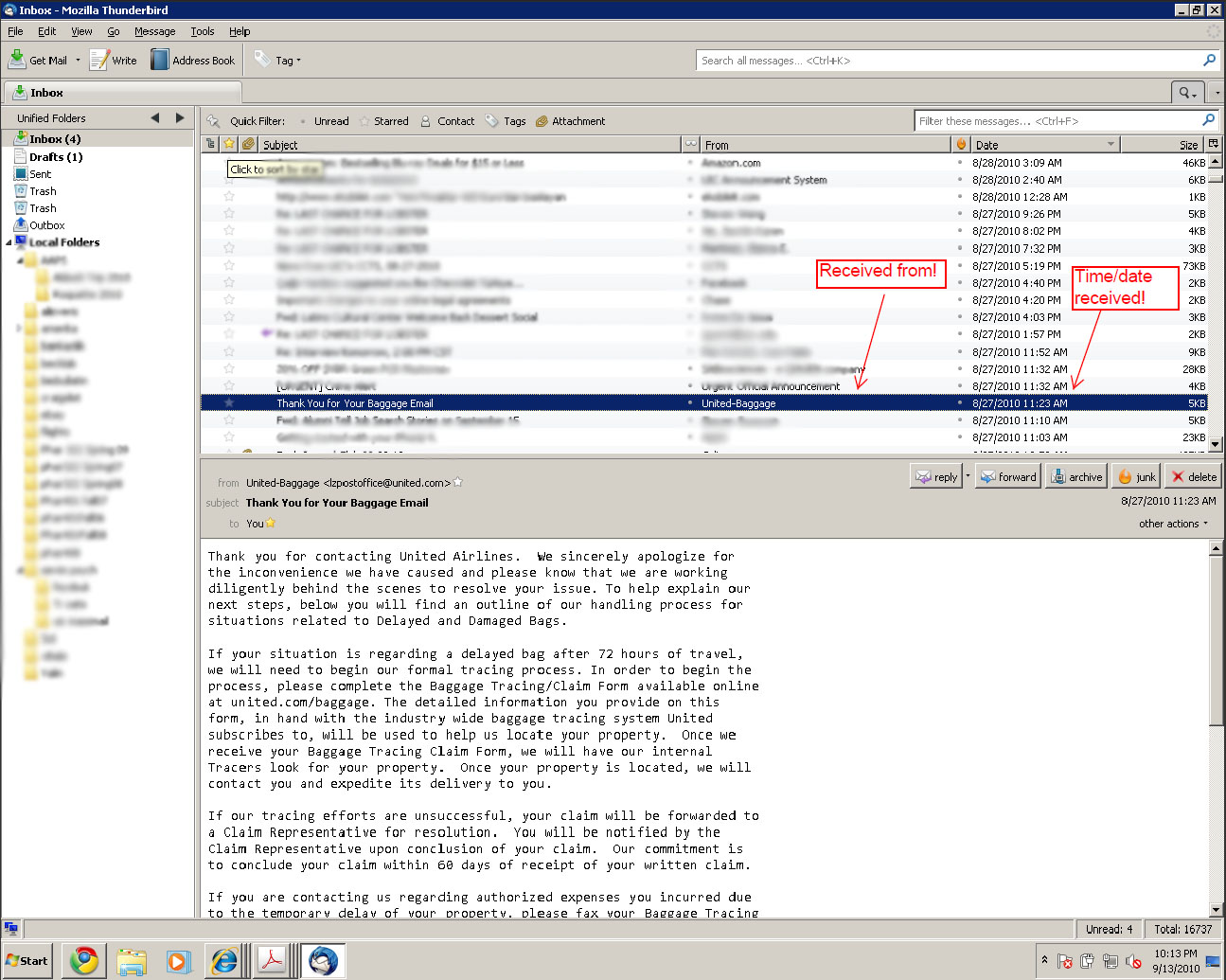Open Google Chrome from the taskbar

[x=84, y=960]
